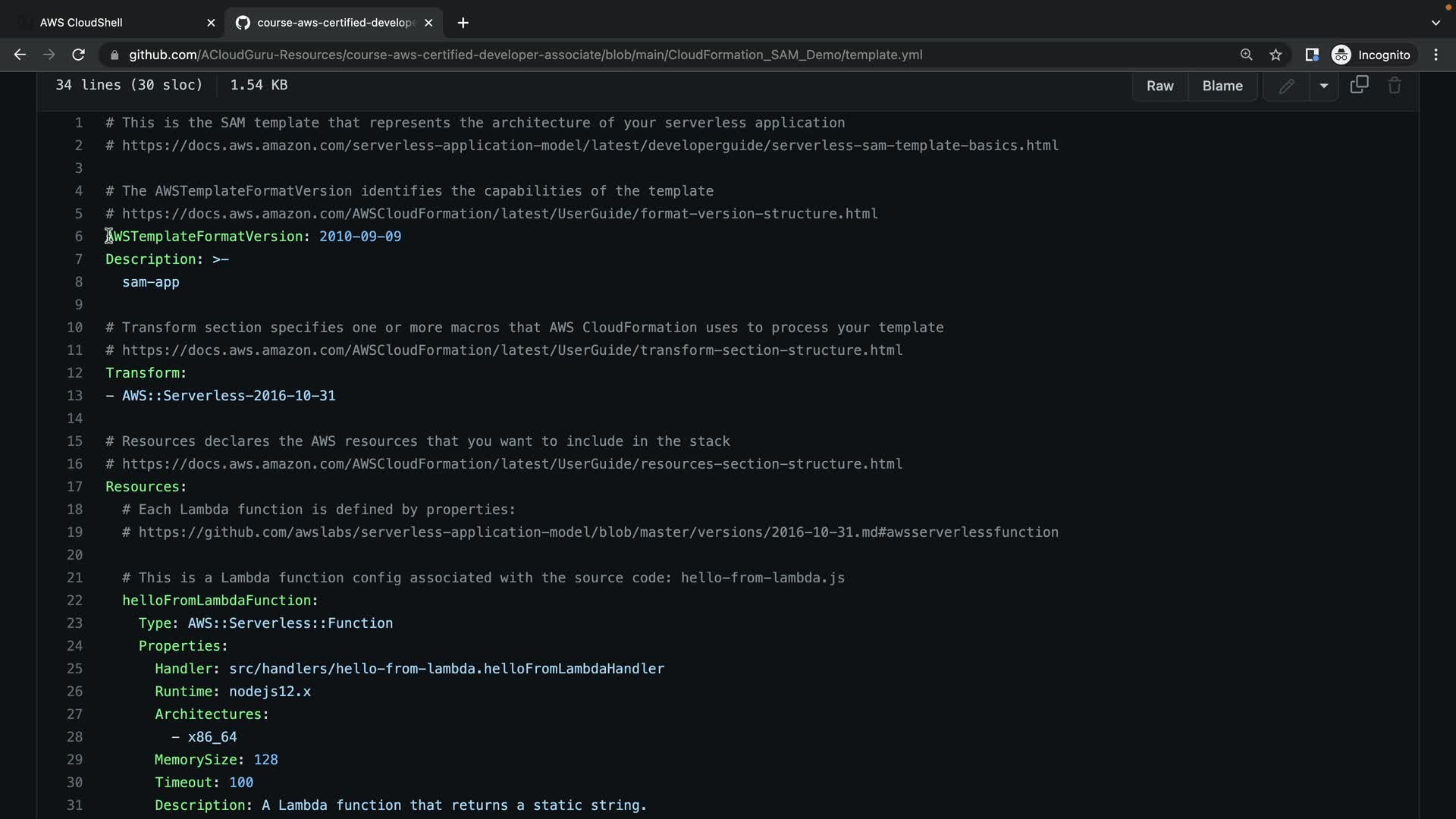Copy raw file contents icon
The image size is (1456, 819).
1359,85
